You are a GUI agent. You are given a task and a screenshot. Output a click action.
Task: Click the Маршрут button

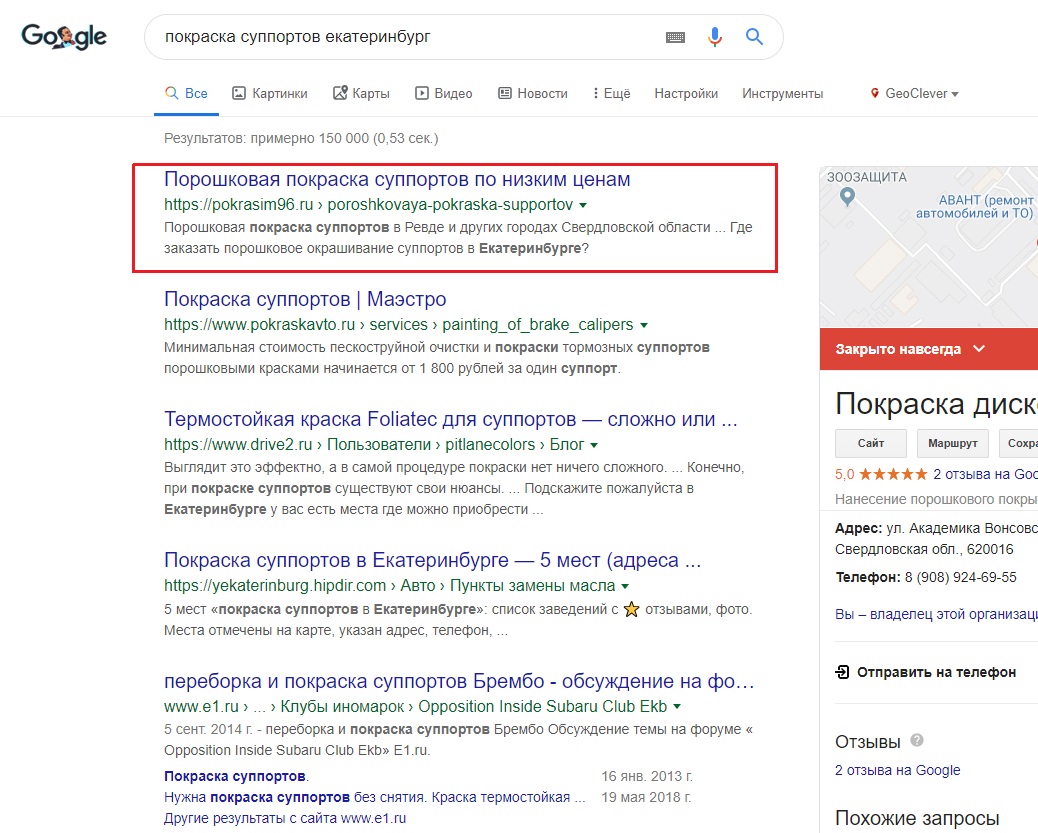click(x=952, y=443)
